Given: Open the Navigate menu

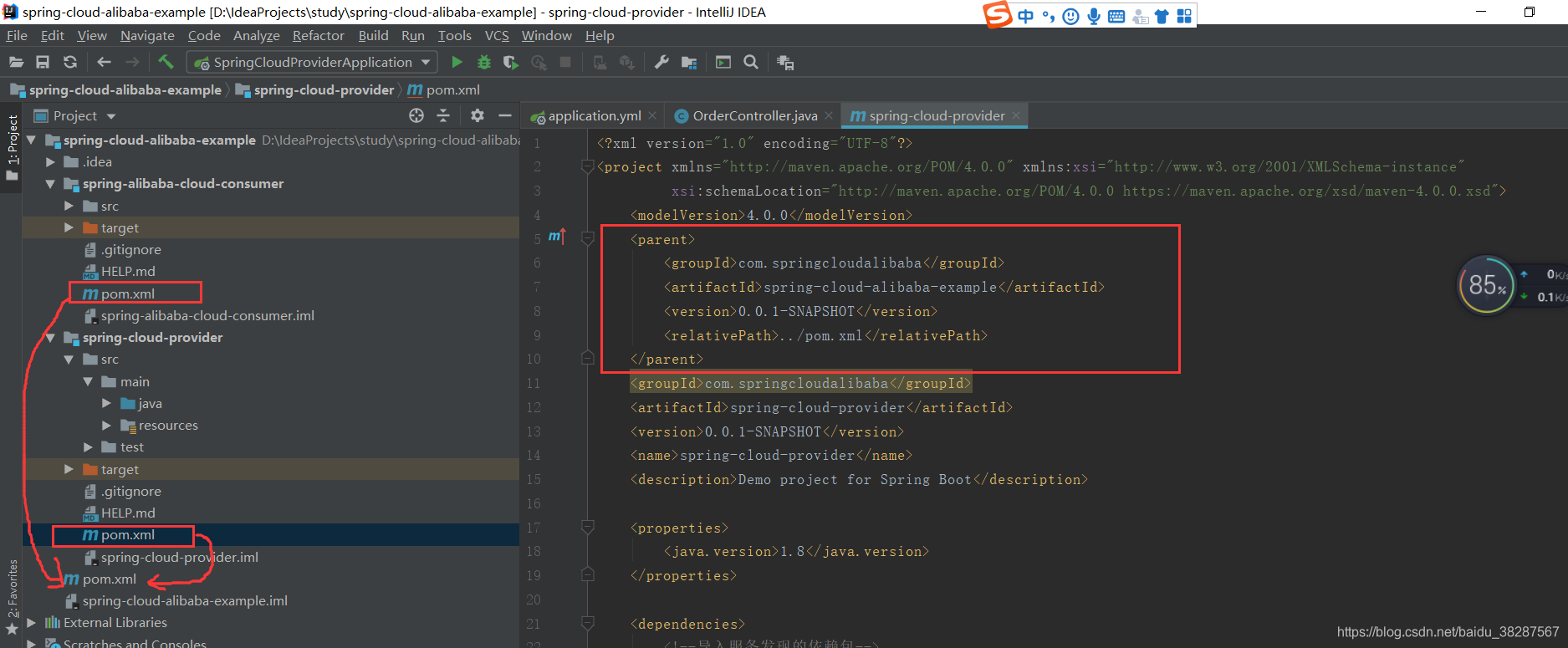Looking at the screenshot, I should (x=147, y=35).
